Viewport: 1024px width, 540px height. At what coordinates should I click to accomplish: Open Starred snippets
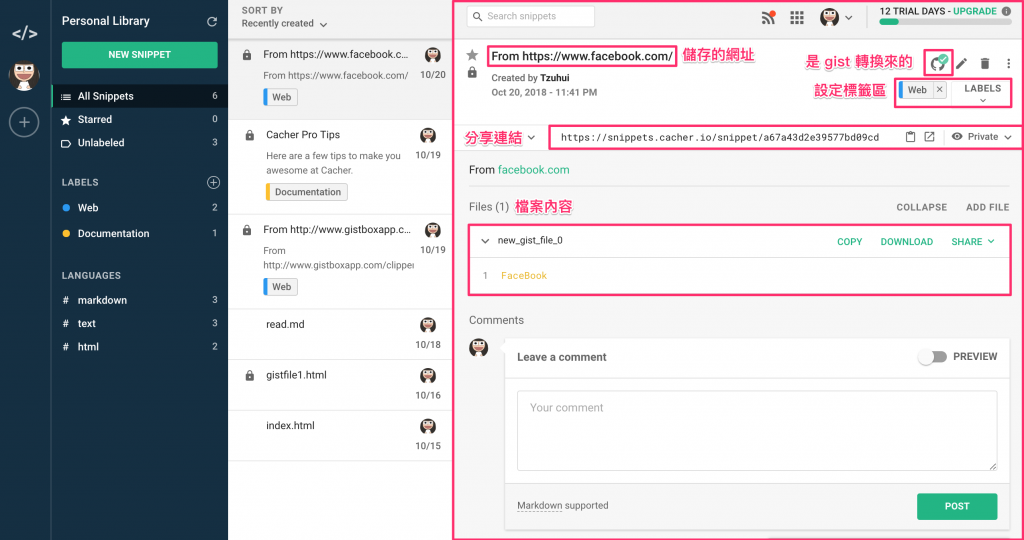[140, 119]
